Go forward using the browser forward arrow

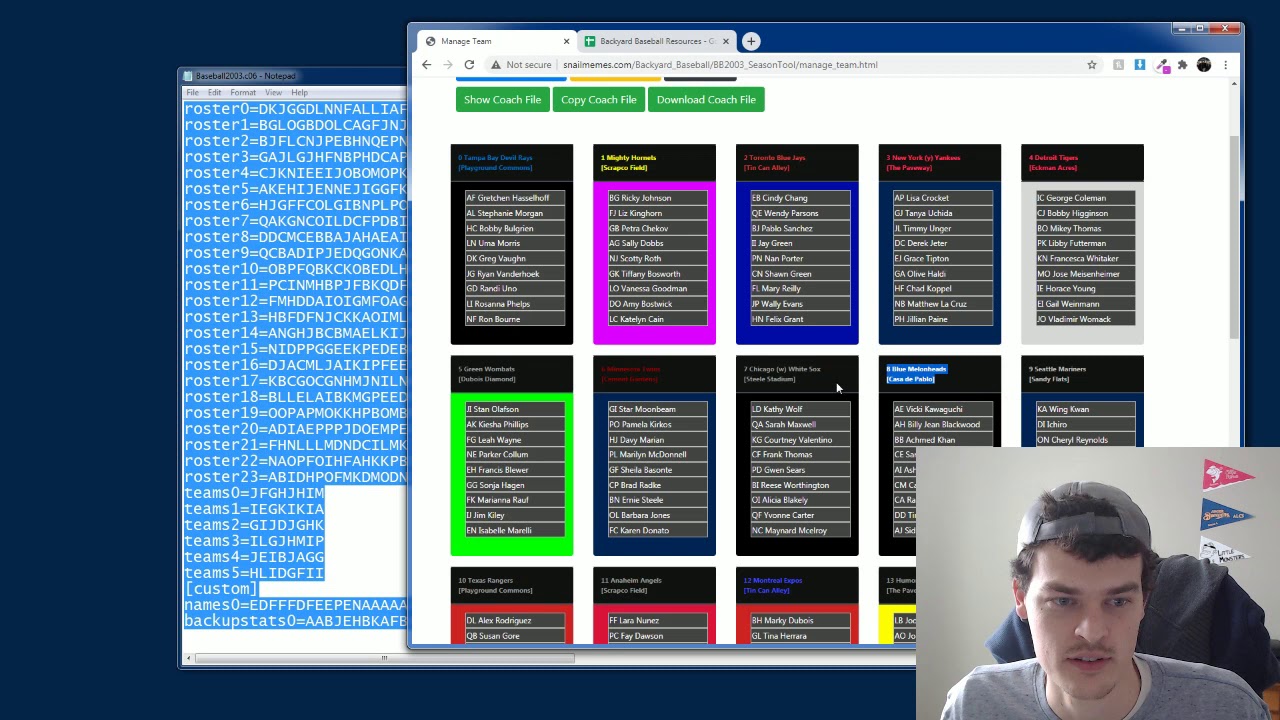[448, 65]
